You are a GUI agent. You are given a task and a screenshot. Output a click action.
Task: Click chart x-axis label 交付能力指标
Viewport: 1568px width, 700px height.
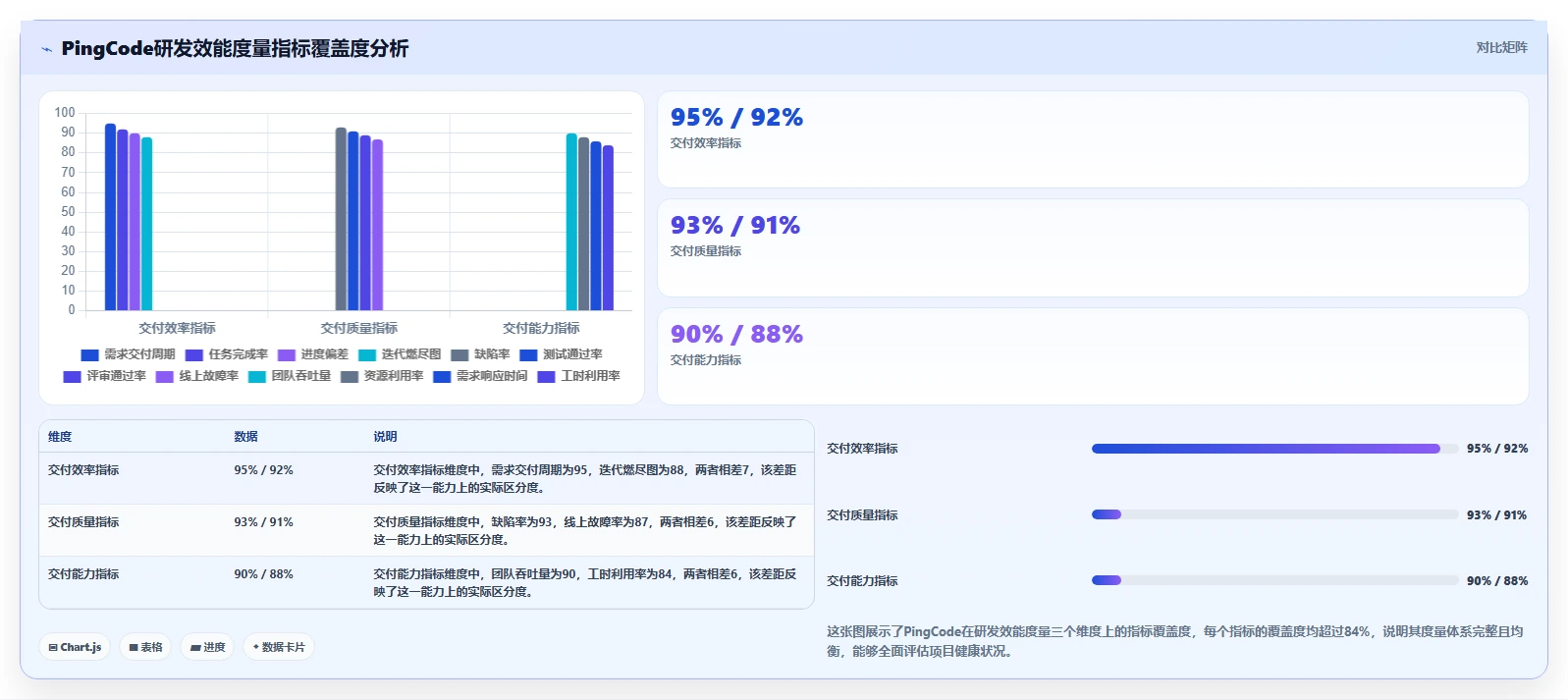tap(541, 328)
